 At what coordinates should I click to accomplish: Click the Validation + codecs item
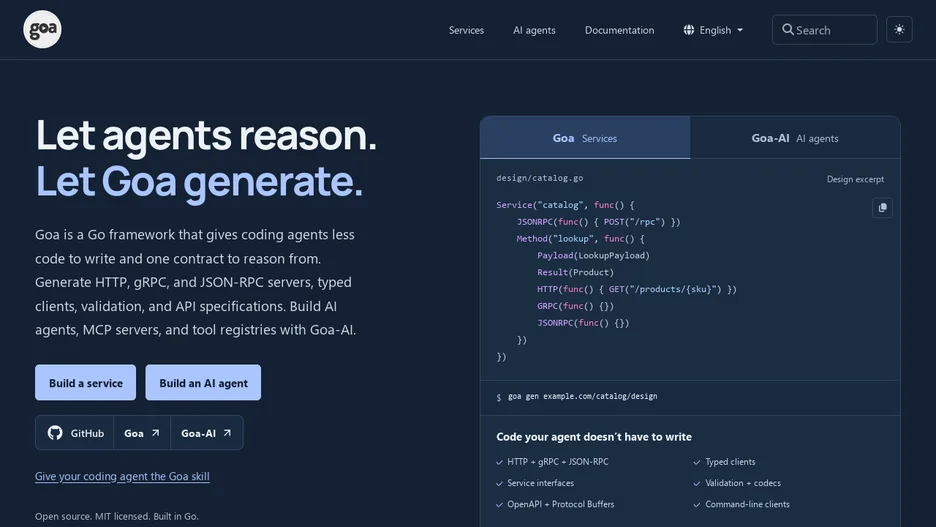pos(743,483)
